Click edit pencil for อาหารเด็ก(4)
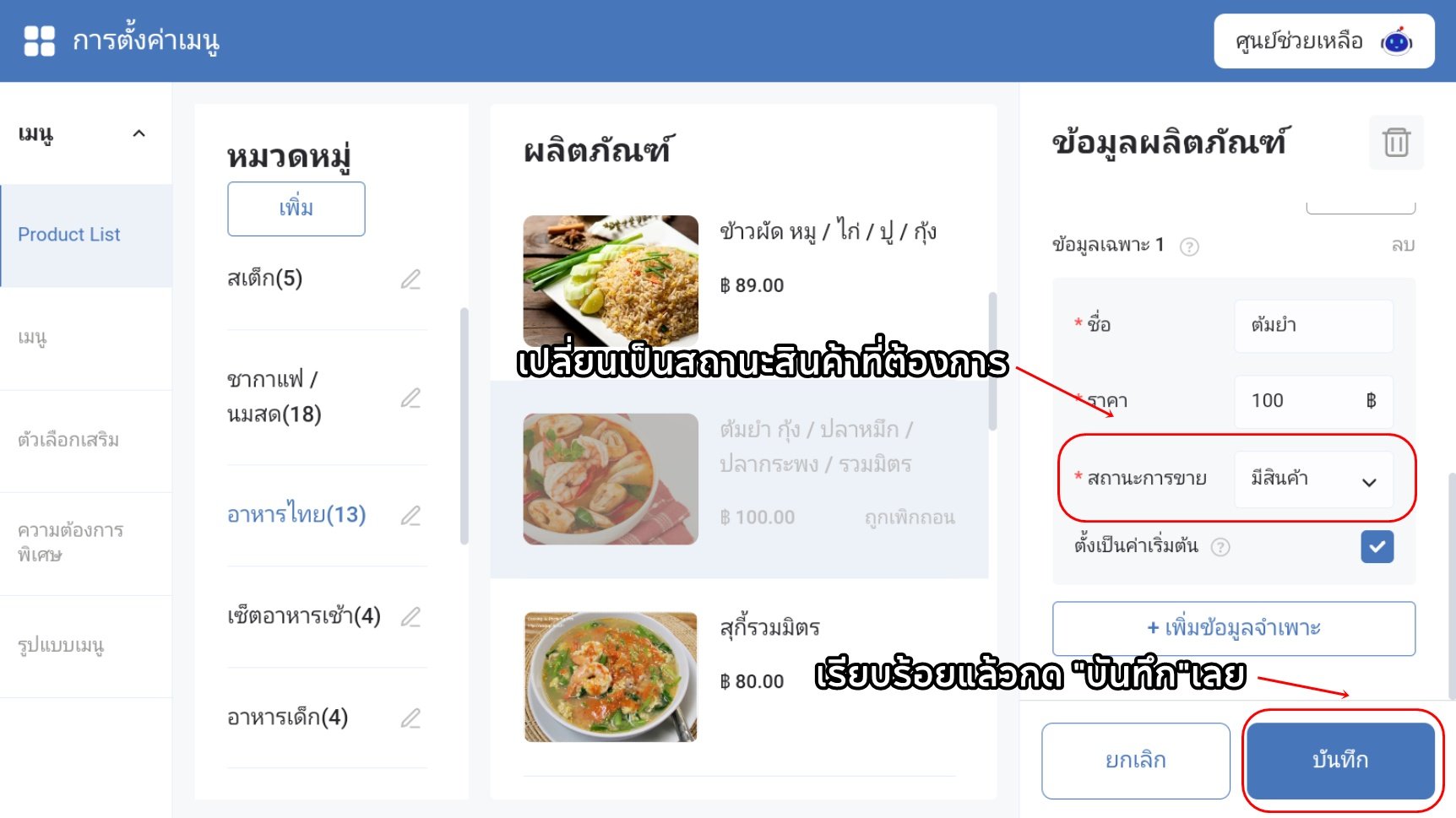This screenshot has height=818, width=1456. click(410, 718)
